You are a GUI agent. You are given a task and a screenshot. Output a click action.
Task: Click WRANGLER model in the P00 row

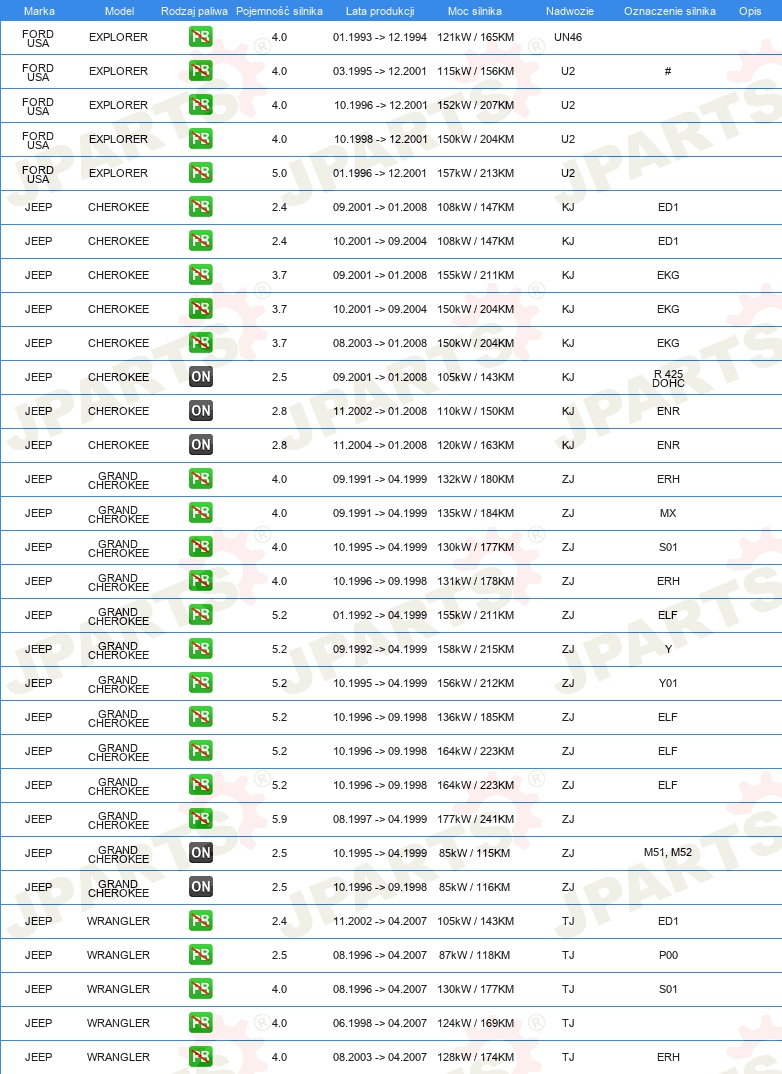click(x=118, y=955)
